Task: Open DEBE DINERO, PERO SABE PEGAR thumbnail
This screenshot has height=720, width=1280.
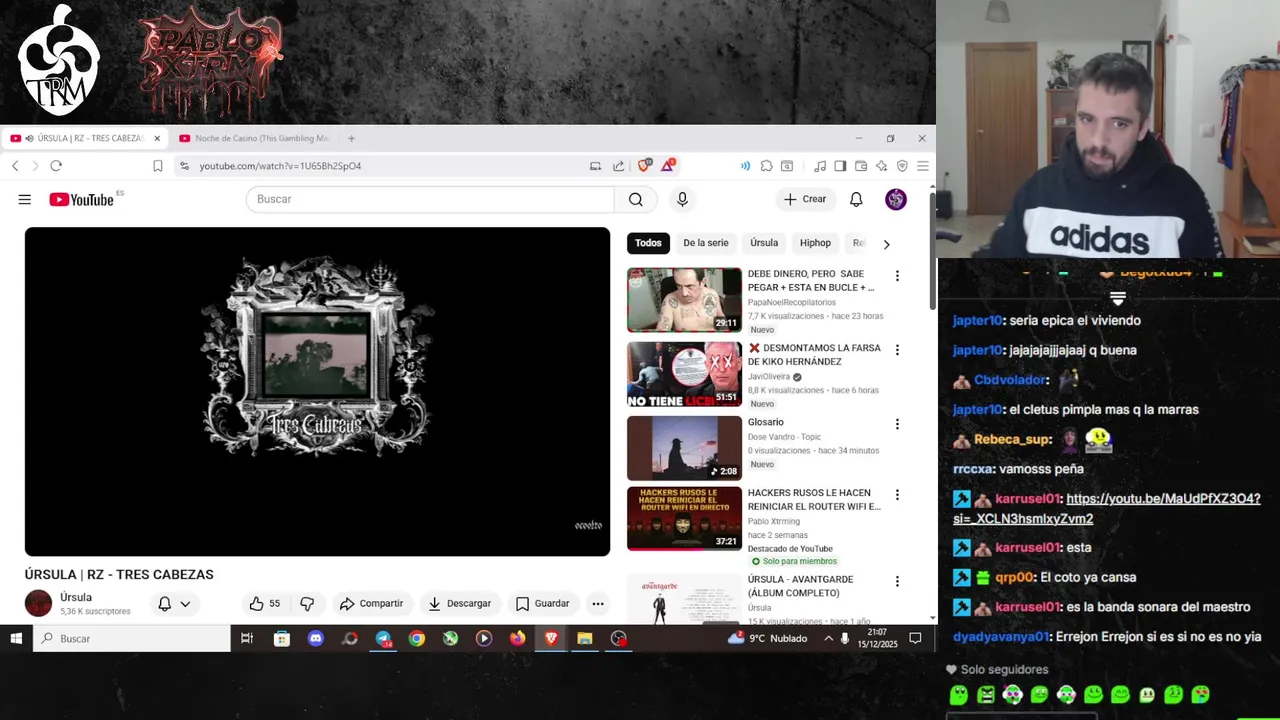Action: (684, 300)
